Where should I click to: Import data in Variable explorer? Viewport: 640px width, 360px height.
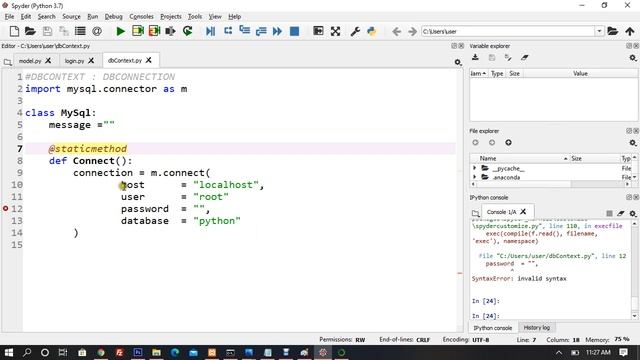(x=475, y=58)
